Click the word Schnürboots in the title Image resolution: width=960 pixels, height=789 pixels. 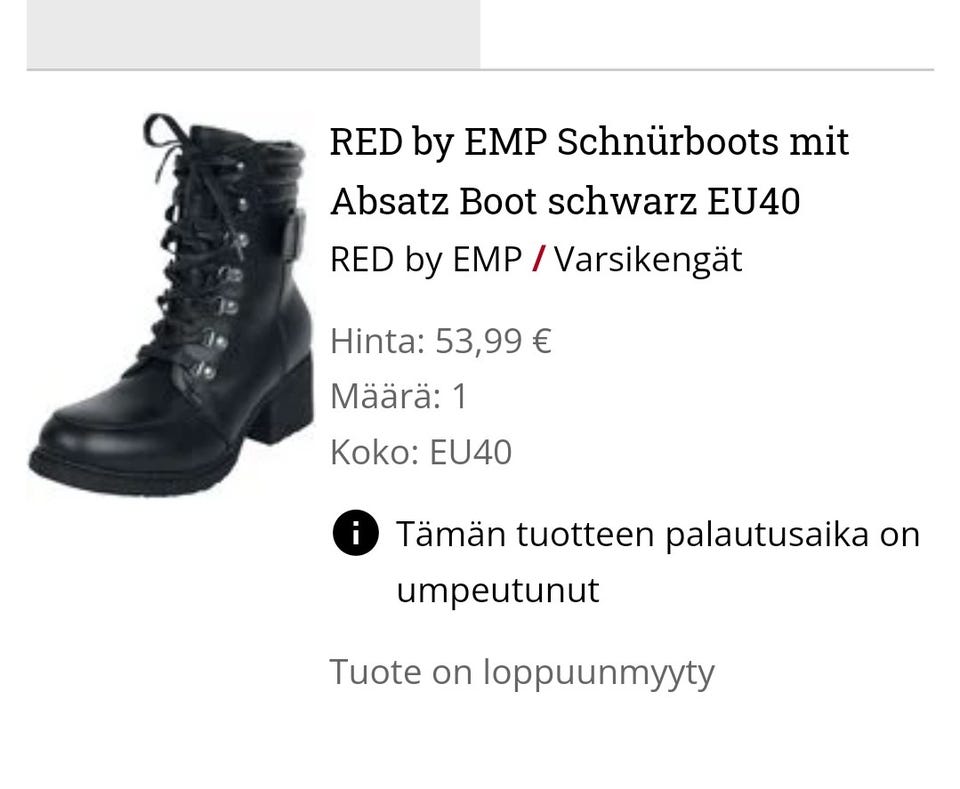pyautogui.click(x=667, y=141)
